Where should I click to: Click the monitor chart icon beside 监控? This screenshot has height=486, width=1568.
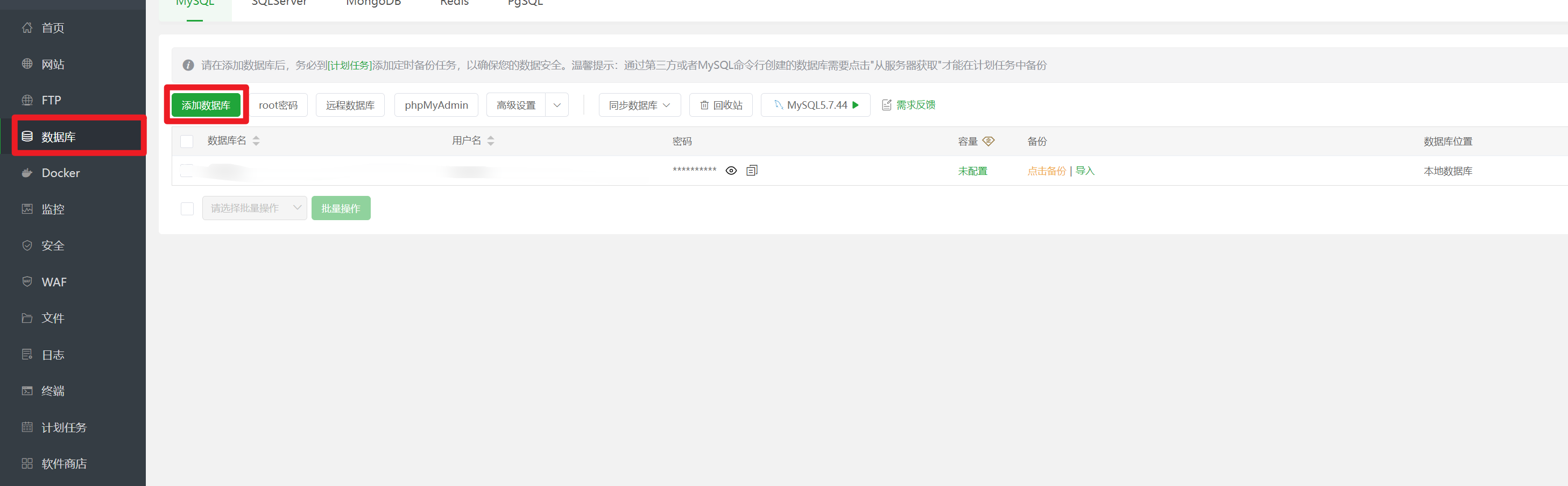[x=27, y=209]
